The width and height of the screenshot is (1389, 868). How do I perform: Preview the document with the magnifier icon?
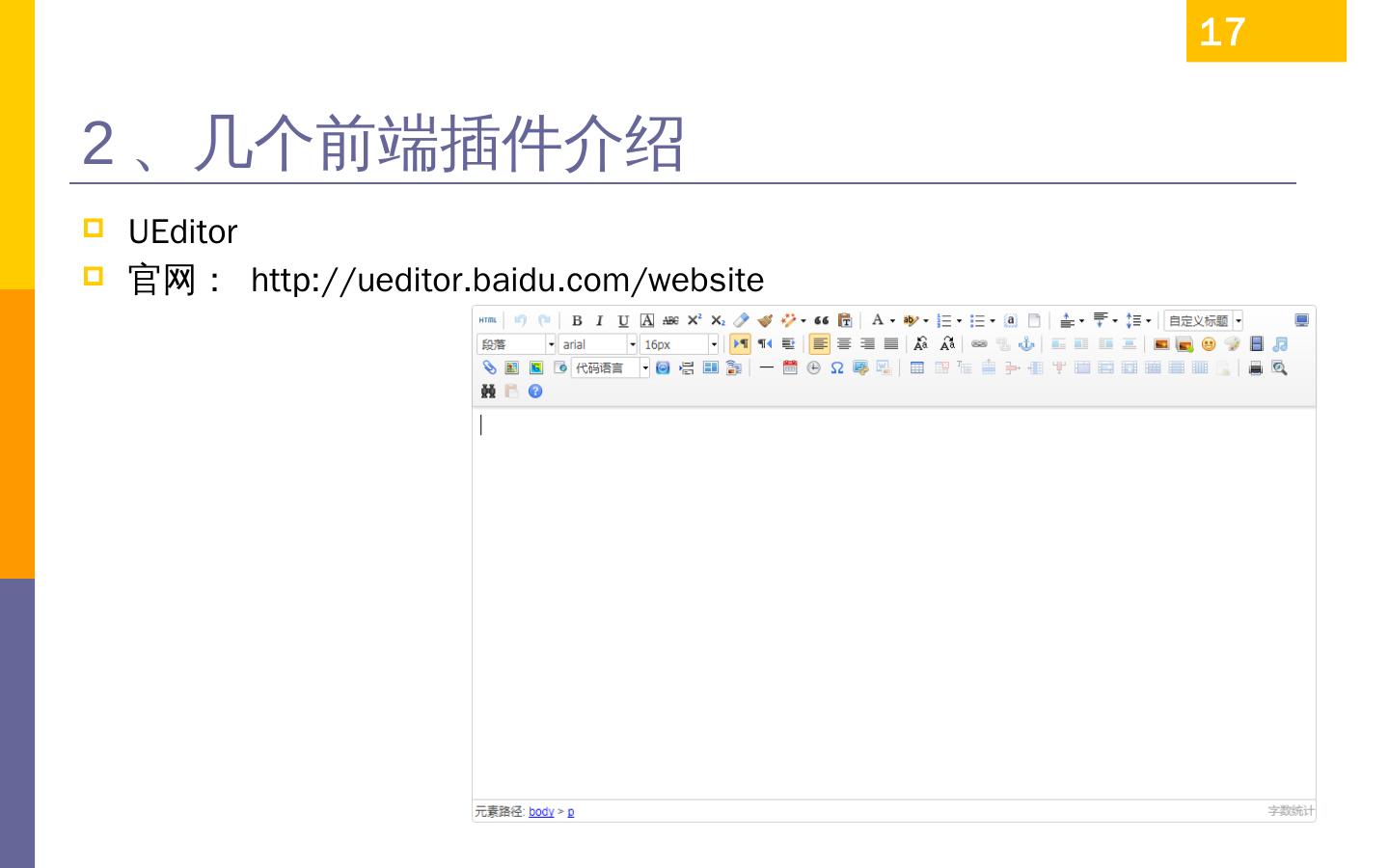[x=1279, y=367]
